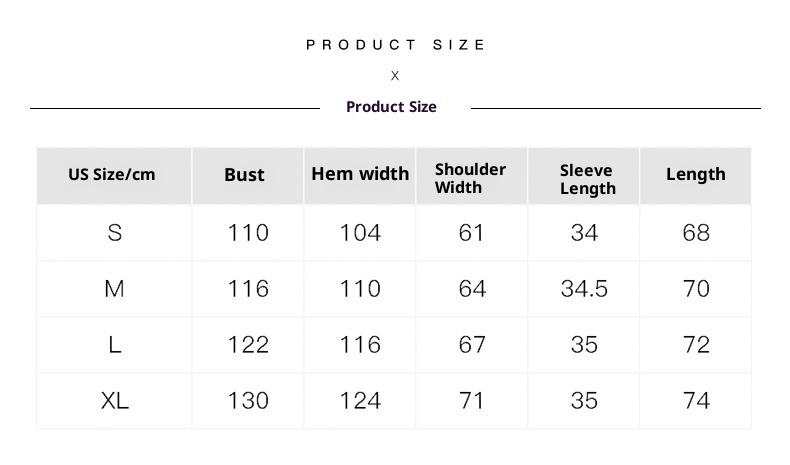
Task: Click the small x below the title
Action: coord(395,76)
